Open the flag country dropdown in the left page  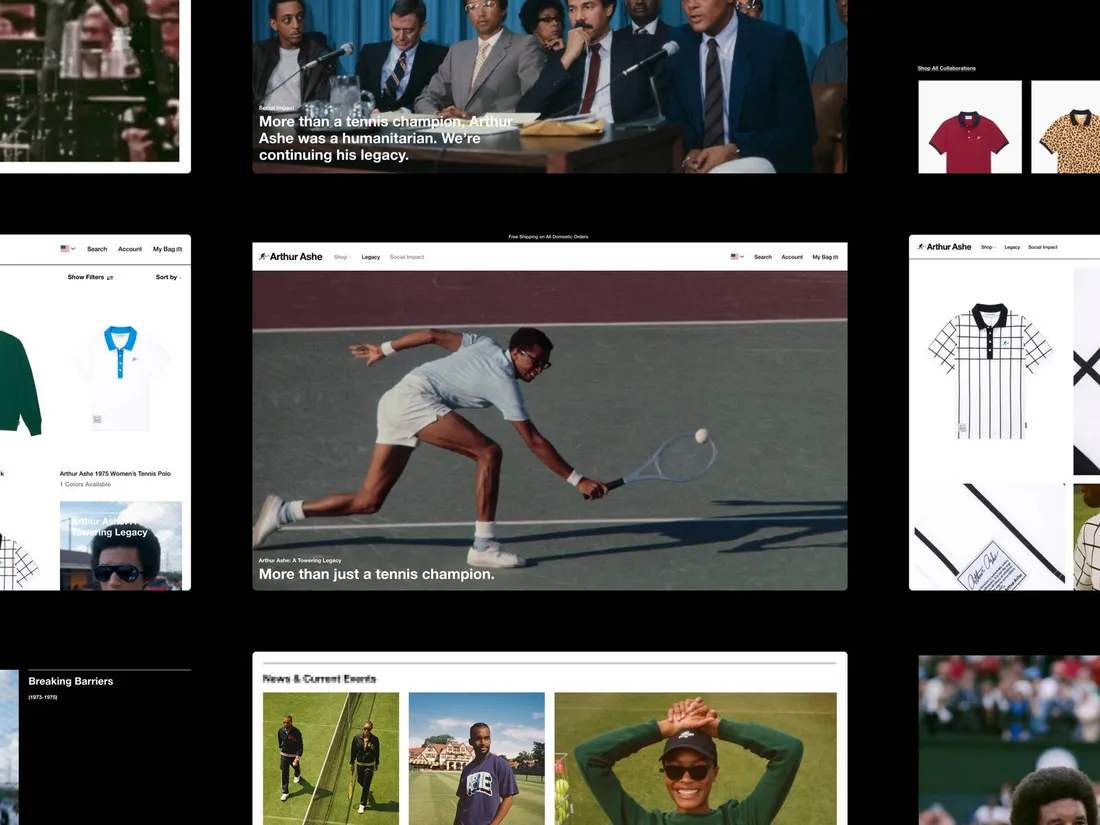(x=68, y=248)
